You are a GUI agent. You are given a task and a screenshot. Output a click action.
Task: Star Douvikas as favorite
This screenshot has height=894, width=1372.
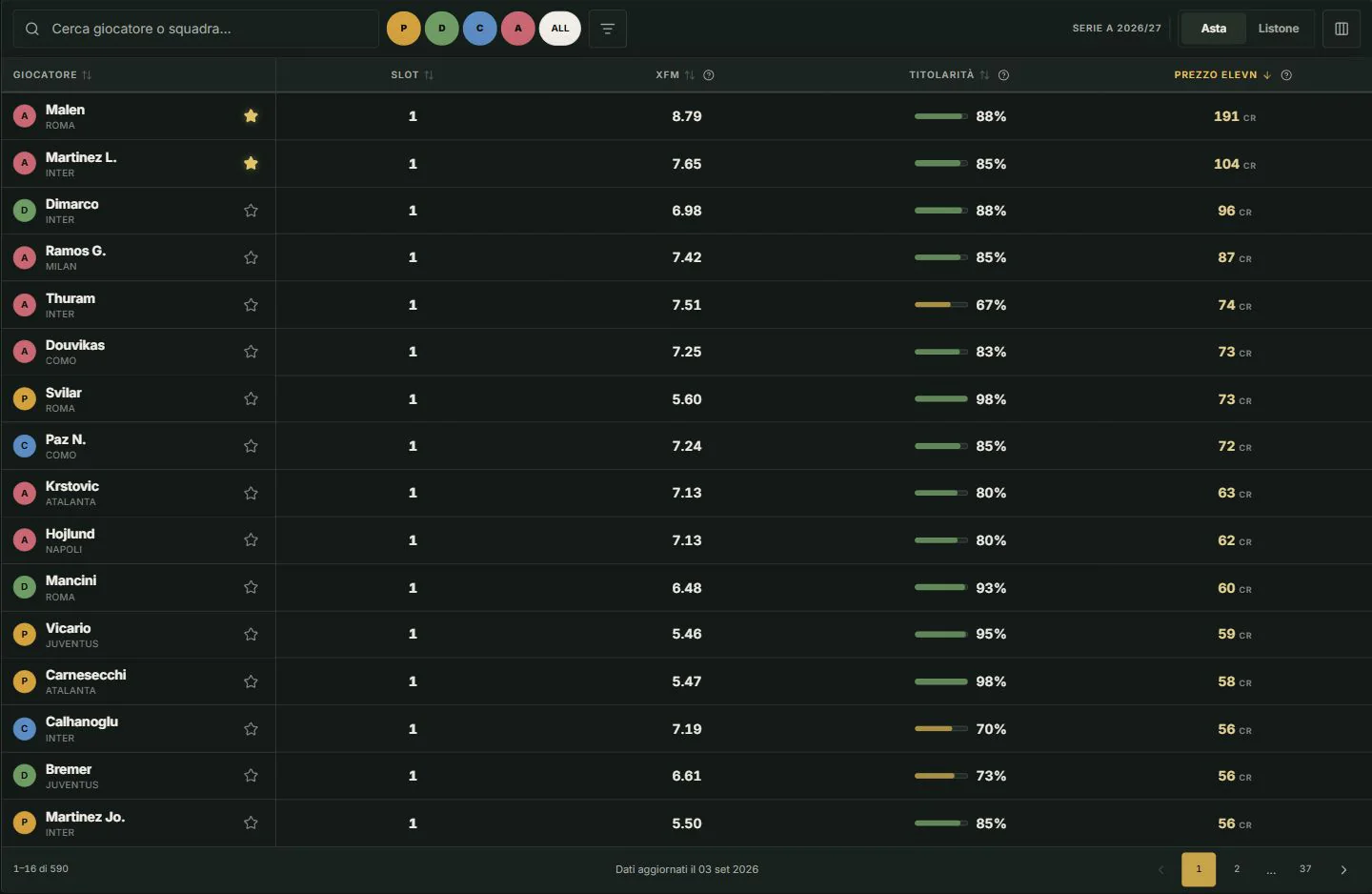click(x=251, y=352)
